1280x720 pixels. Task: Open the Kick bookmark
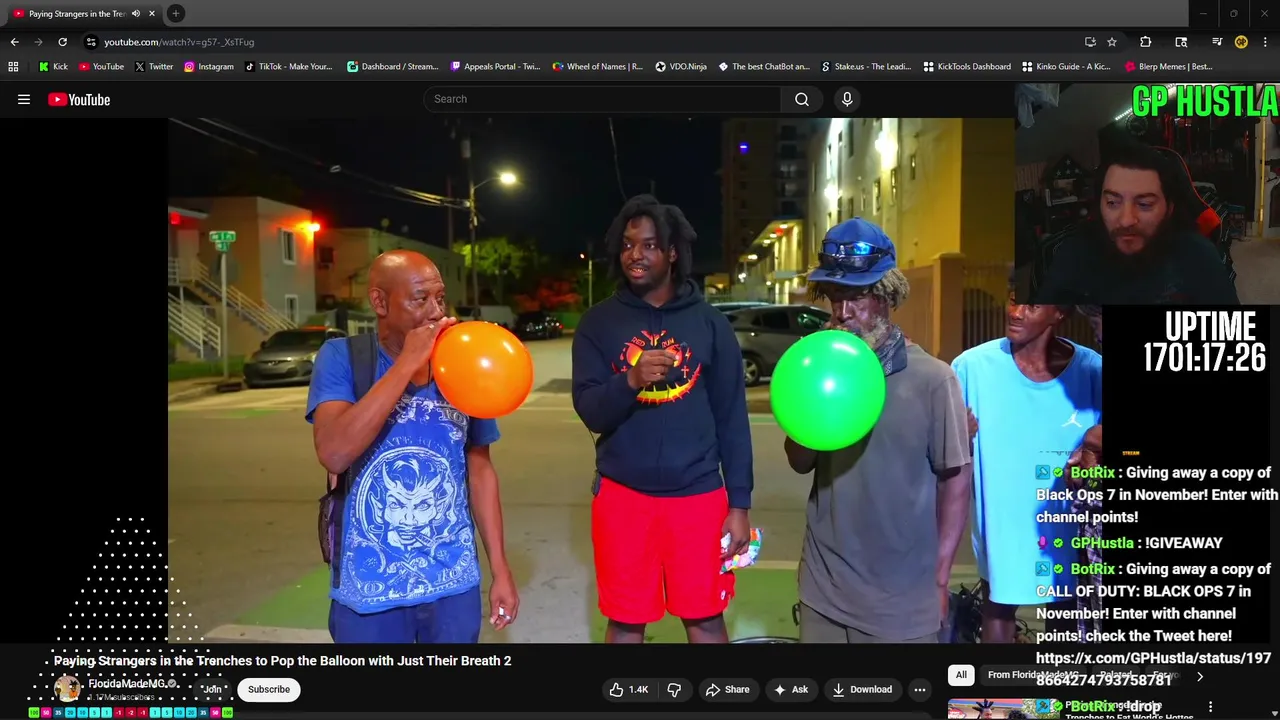pyautogui.click(x=53, y=67)
